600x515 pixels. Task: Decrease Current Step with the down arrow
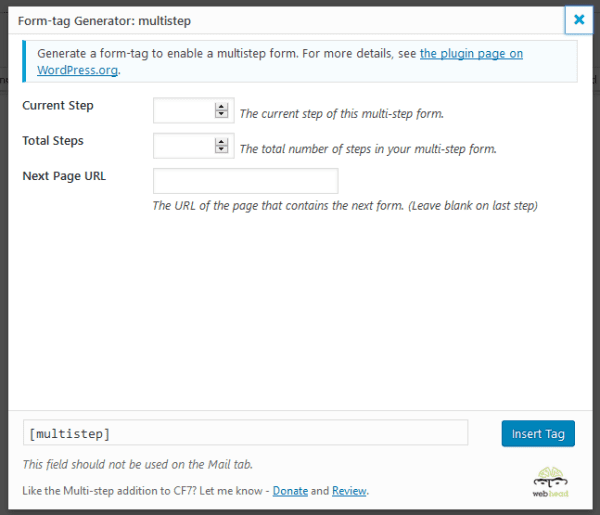pos(222,116)
